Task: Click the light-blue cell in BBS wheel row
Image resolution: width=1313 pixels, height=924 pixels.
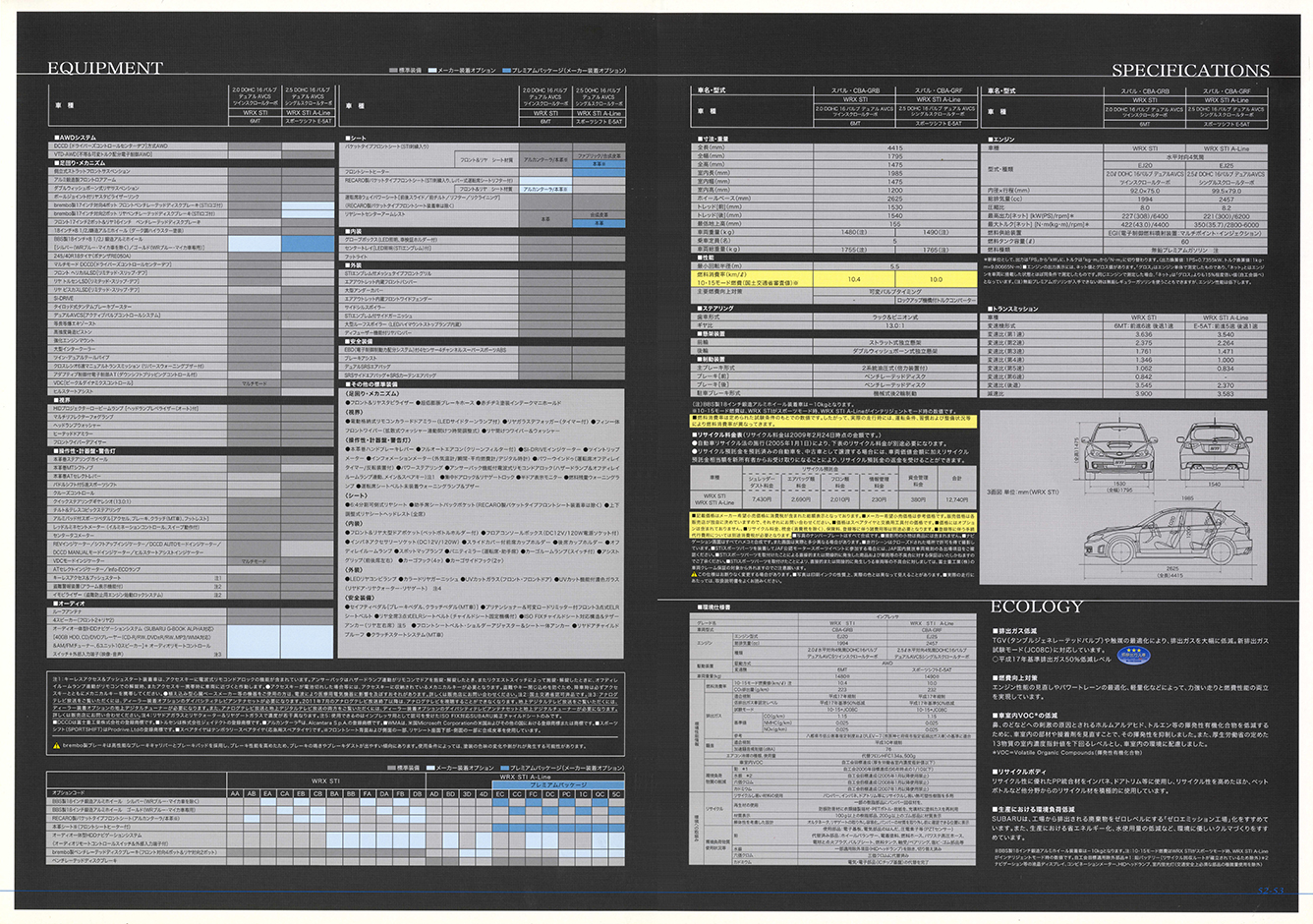Action: (255, 242)
